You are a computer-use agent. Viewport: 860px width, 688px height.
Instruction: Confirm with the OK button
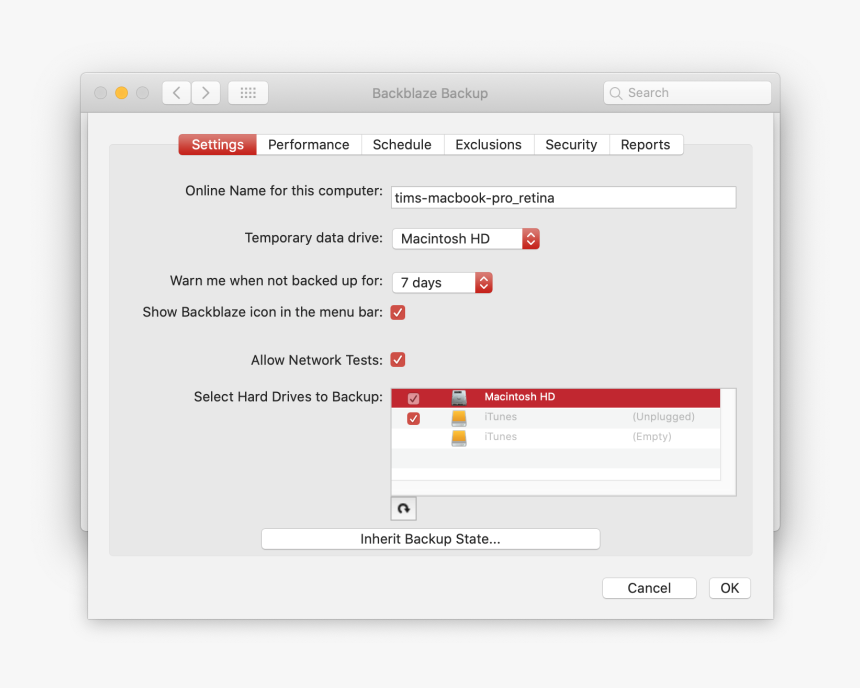click(x=729, y=588)
